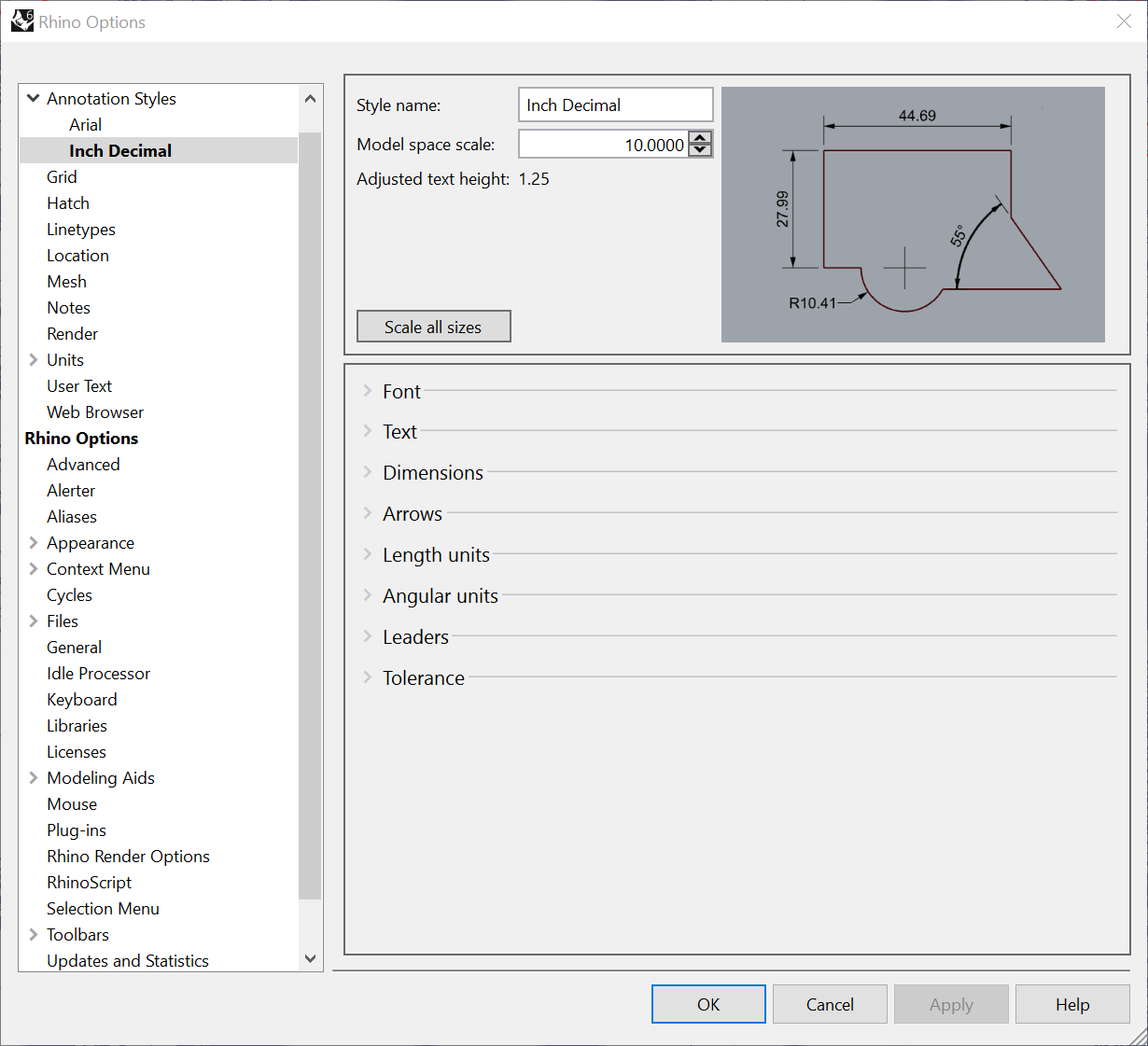Expand the Modeling Aids tree node
Image resolution: width=1148 pixels, height=1046 pixels.
coord(33,777)
